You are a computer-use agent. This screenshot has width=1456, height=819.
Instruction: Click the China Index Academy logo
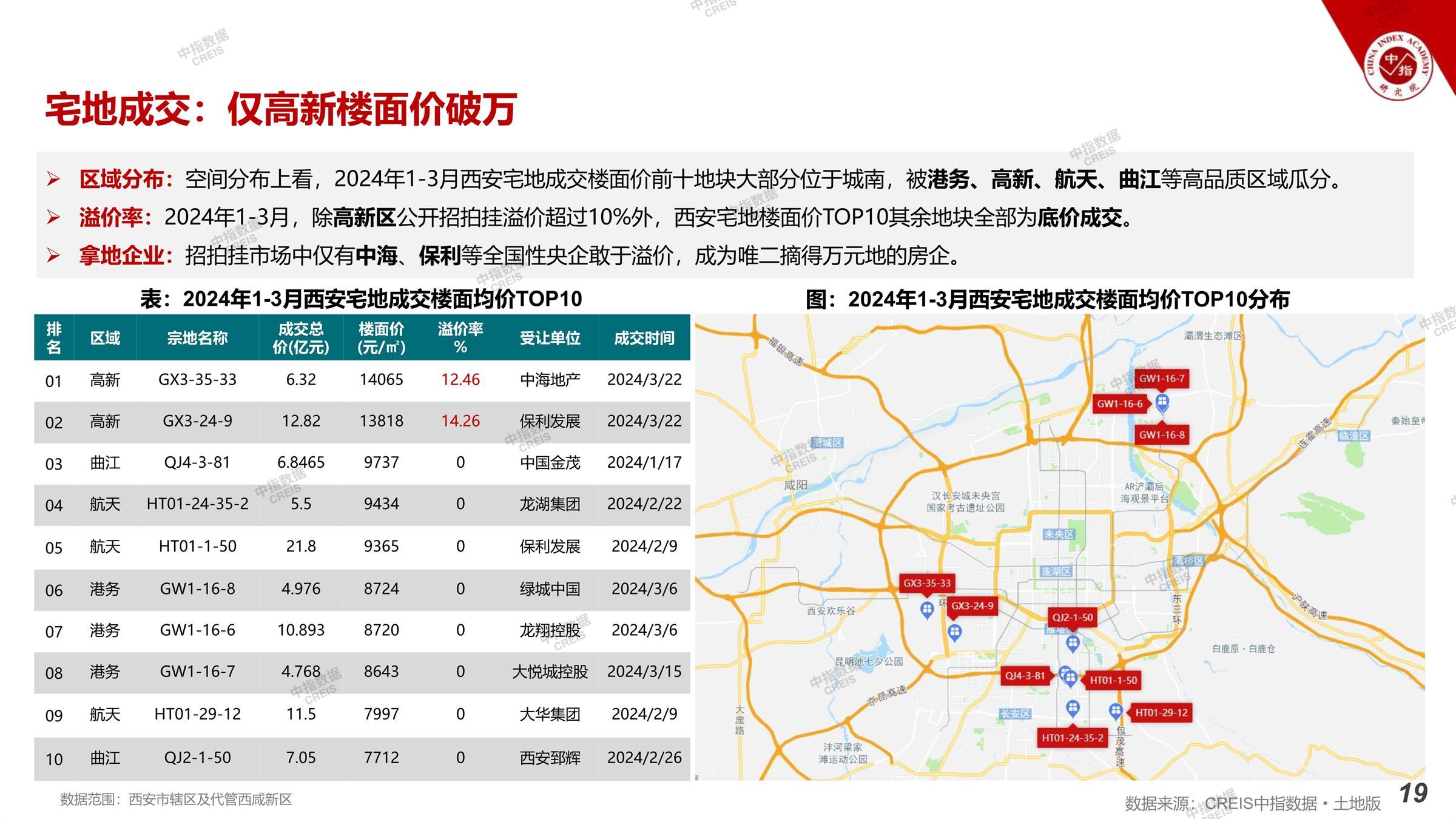(1398, 66)
